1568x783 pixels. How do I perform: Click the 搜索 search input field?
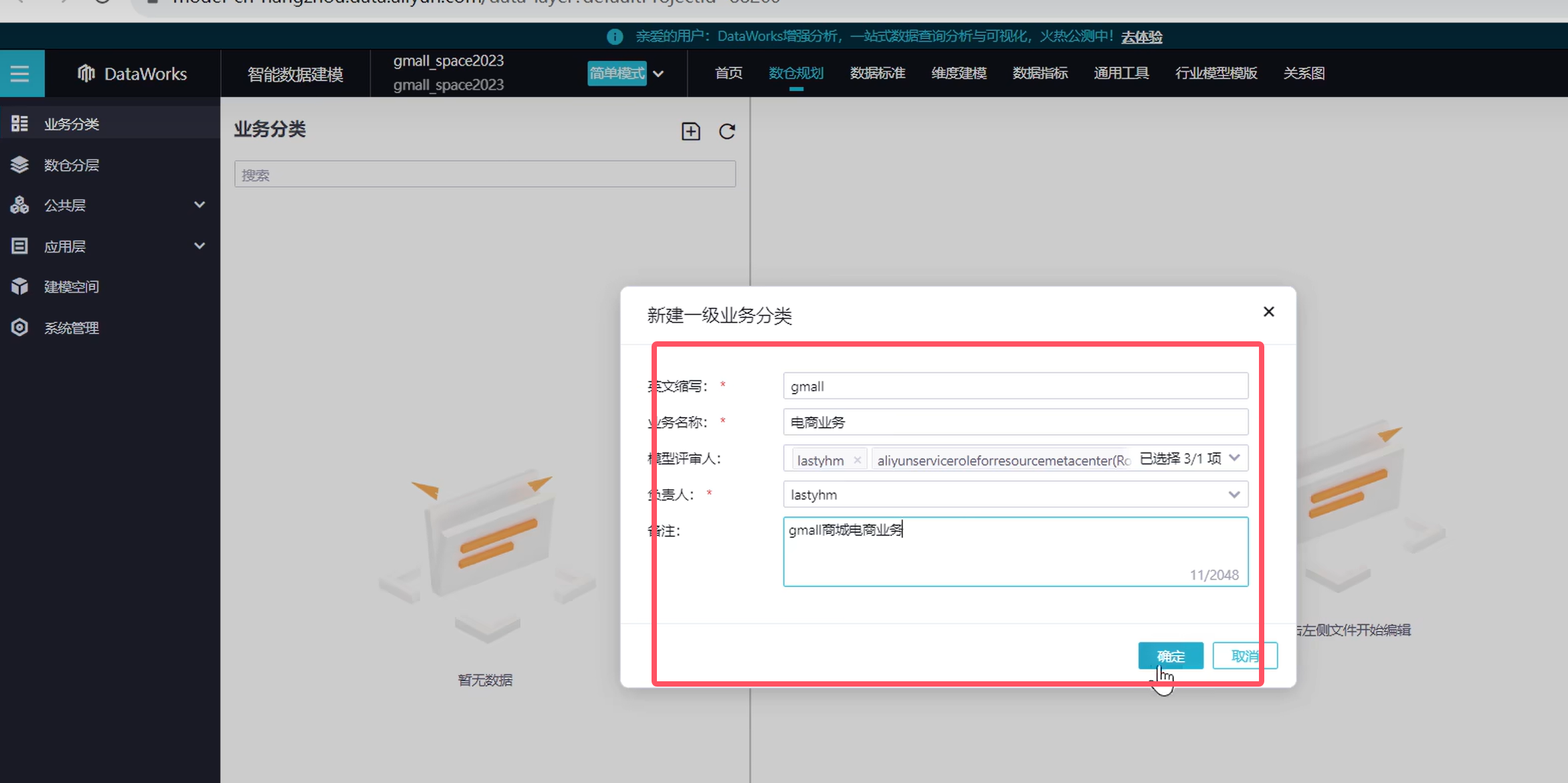click(x=484, y=175)
